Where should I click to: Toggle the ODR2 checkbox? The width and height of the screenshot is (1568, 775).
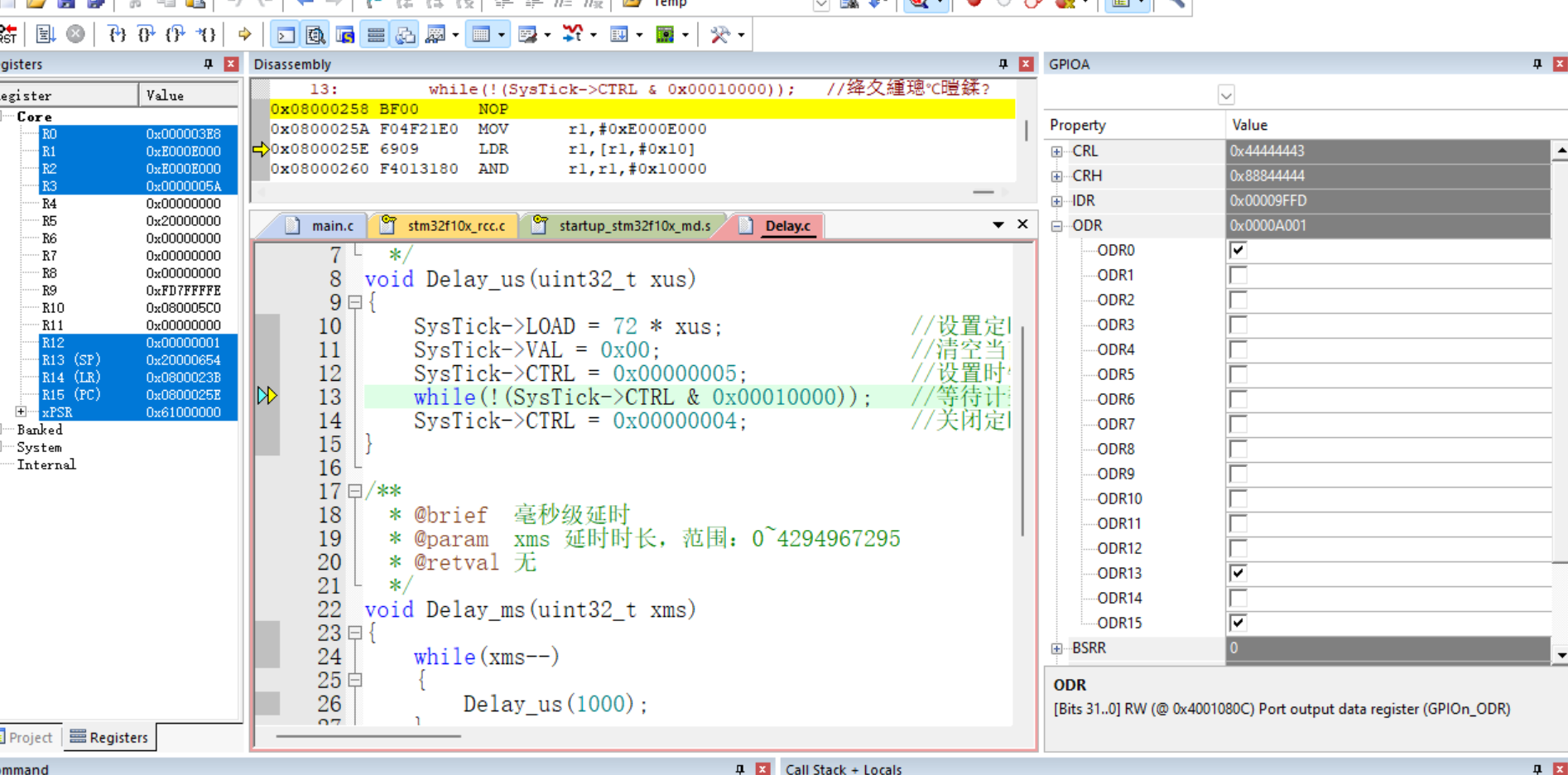(1238, 300)
